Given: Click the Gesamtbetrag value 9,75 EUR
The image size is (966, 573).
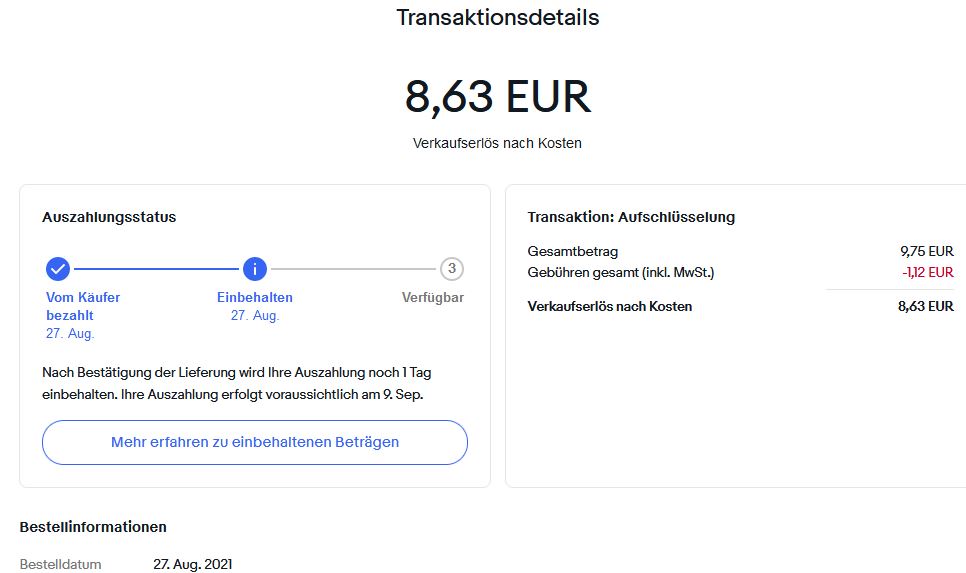Looking at the screenshot, I should (x=926, y=252).
